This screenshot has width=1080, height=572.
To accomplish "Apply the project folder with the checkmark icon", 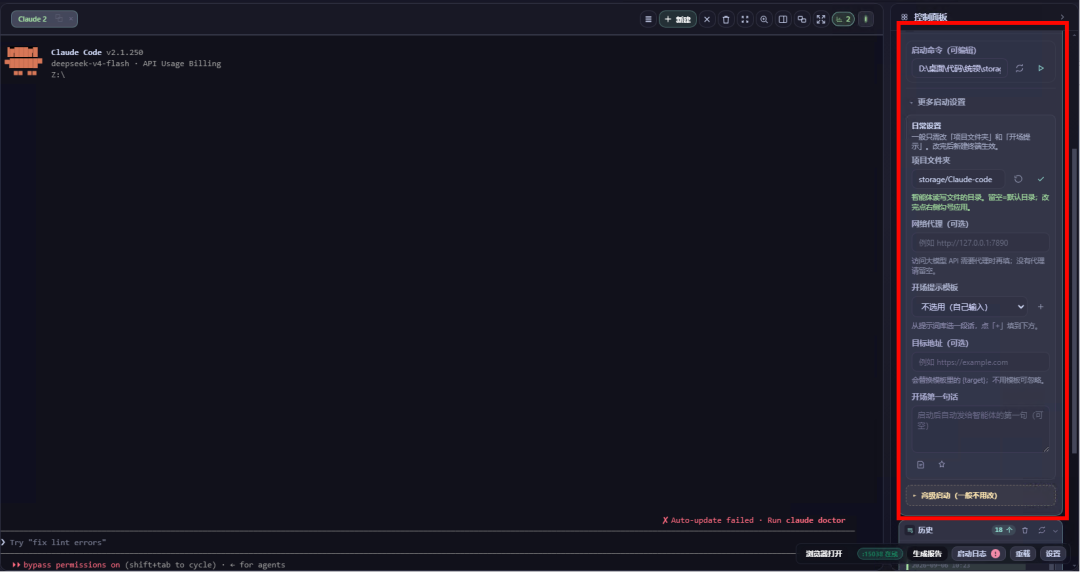I will pyautogui.click(x=1041, y=179).
